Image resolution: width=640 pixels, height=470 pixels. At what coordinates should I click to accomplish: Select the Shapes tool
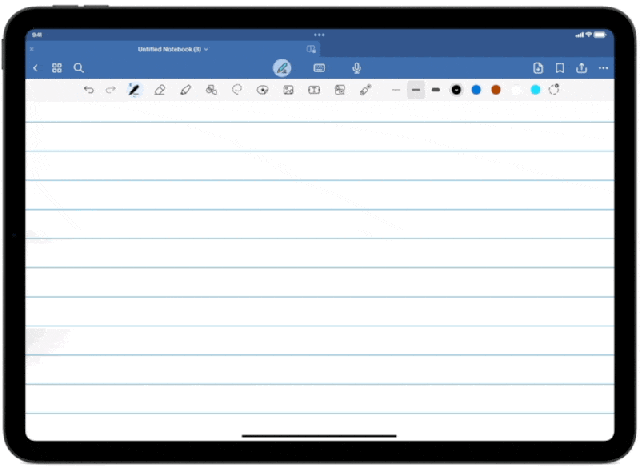(x=211, y=90)
